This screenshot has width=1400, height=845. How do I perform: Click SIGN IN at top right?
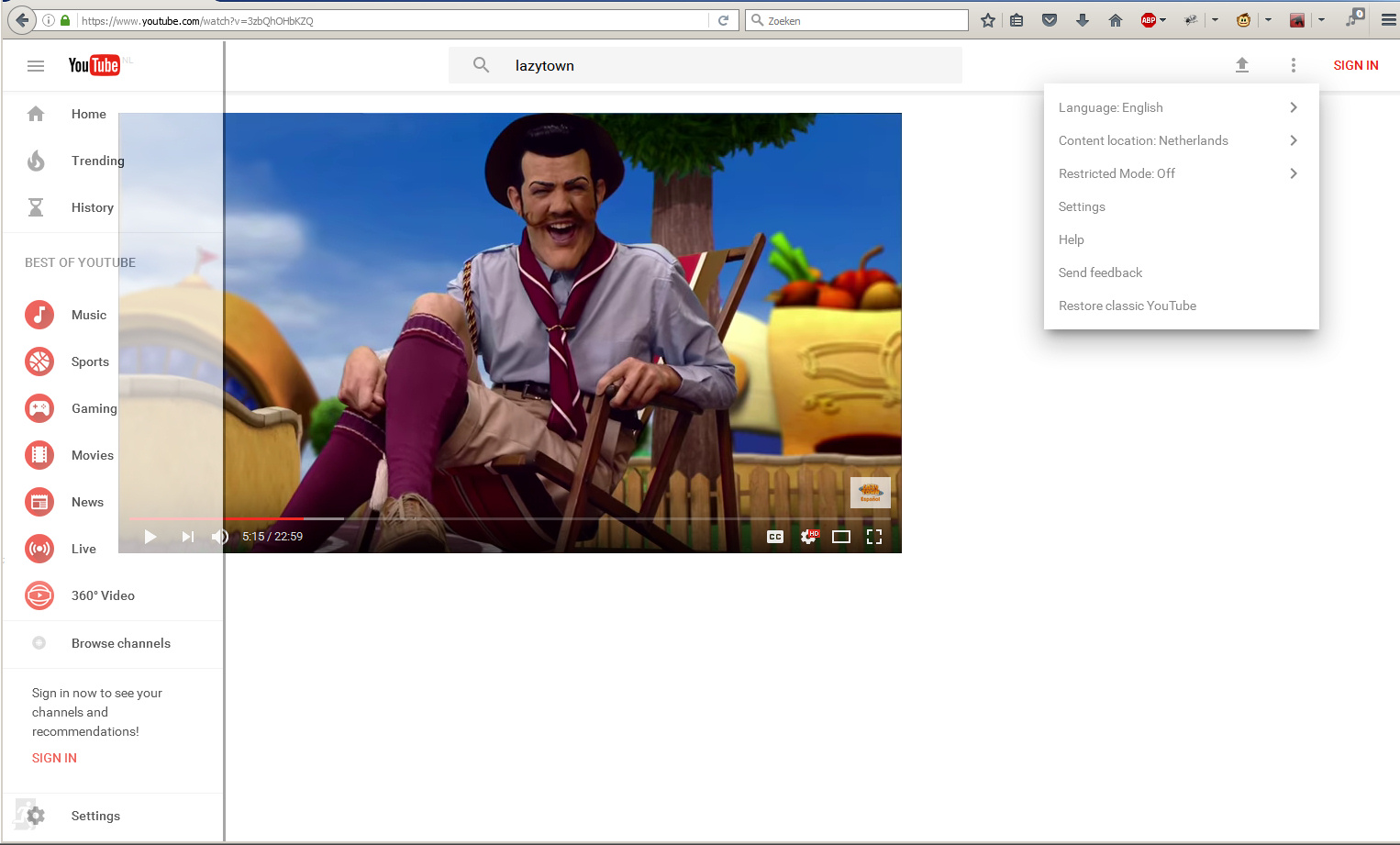(x=1356, y=65)
